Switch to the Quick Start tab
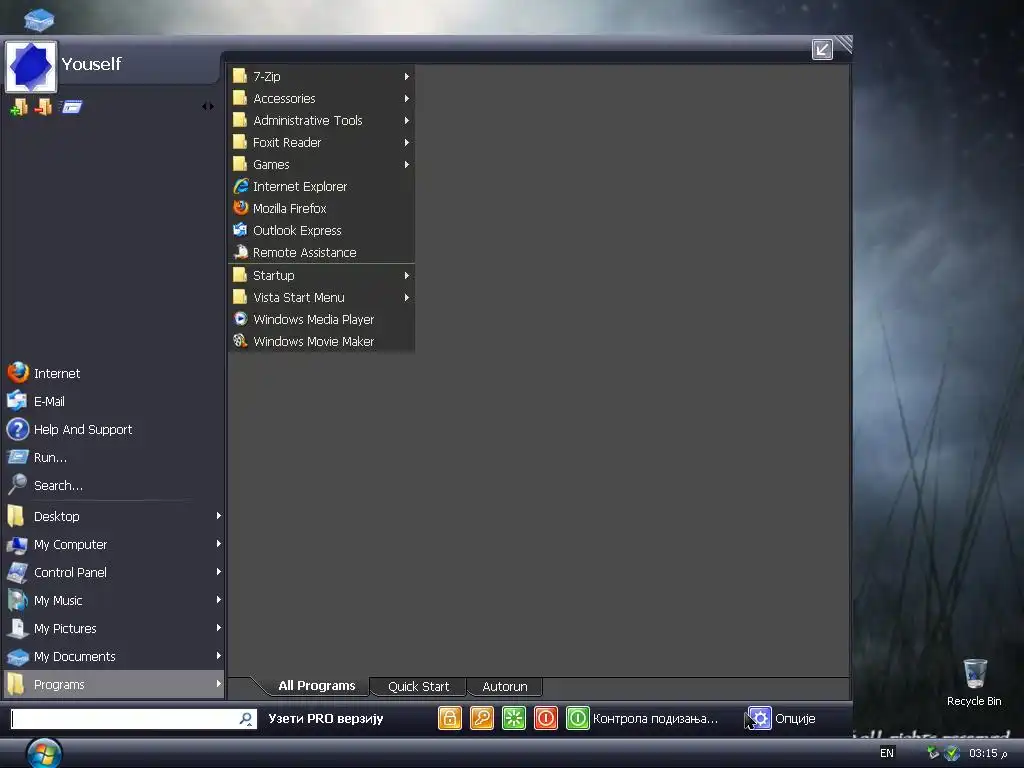The height and width of the screenshot is (768, 1024). (x=419, y=686)
